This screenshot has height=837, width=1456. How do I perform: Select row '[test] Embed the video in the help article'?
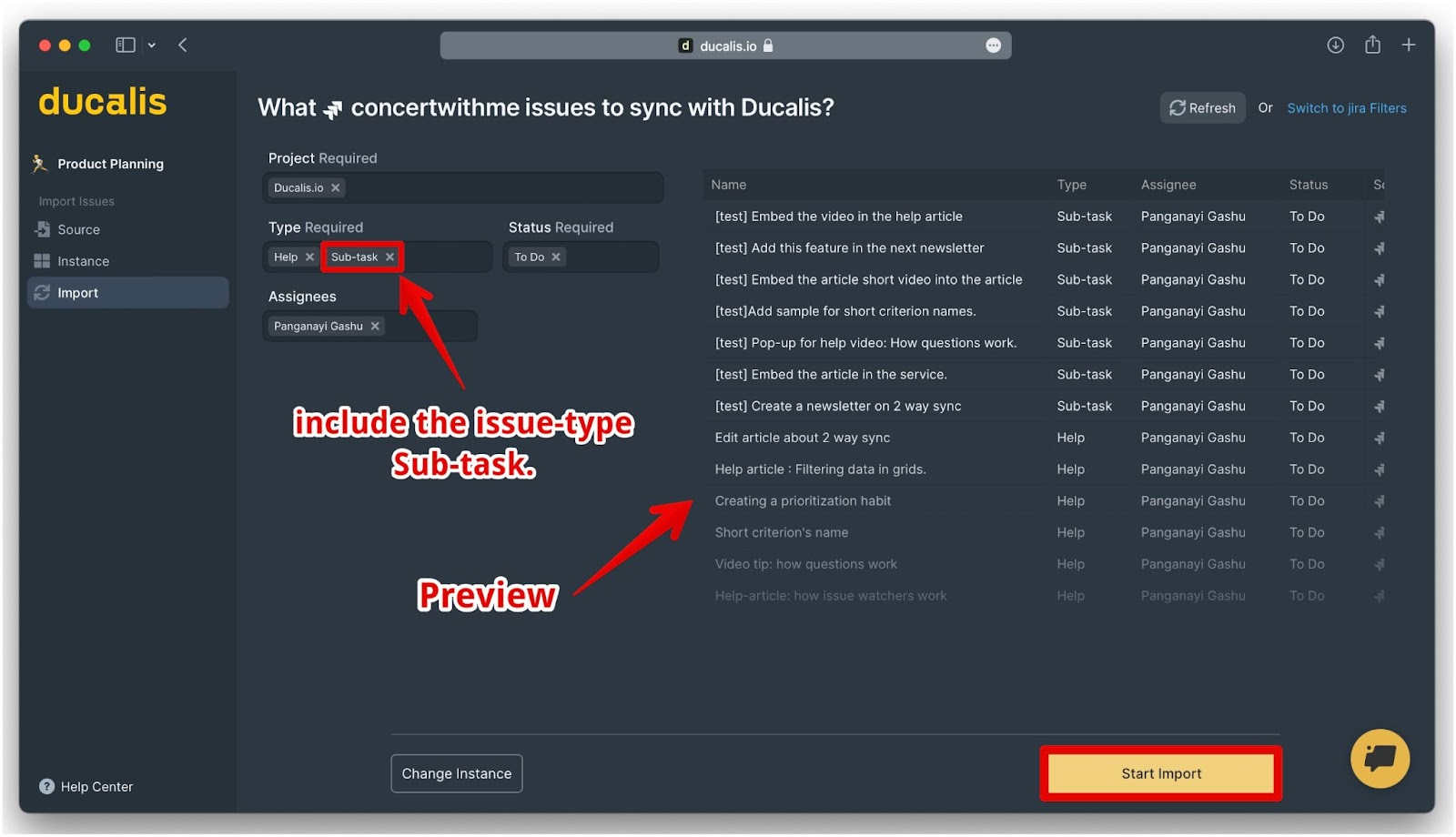point(1044,217)
